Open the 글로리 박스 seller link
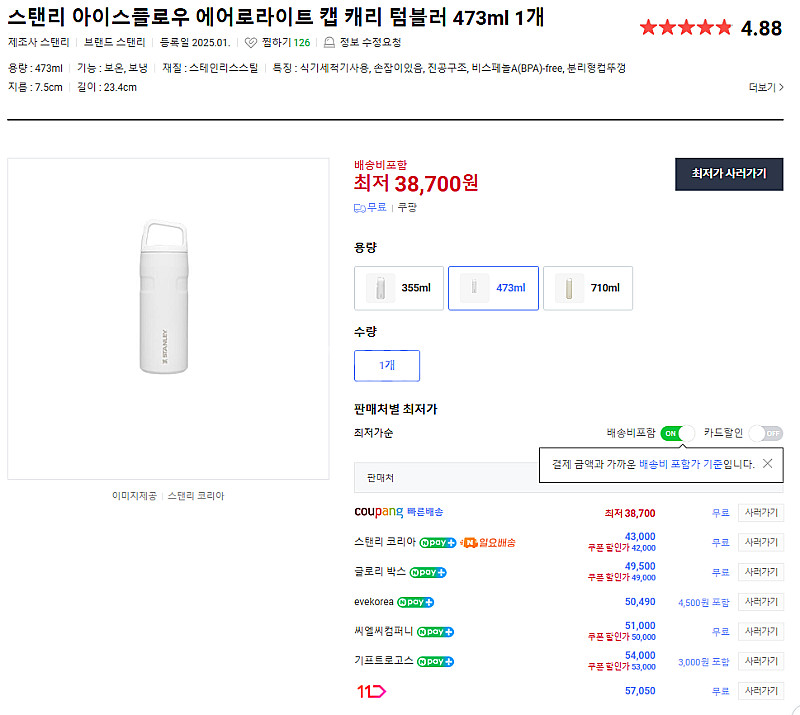This screenshot has width=800, height=715. tap(380, 572)
